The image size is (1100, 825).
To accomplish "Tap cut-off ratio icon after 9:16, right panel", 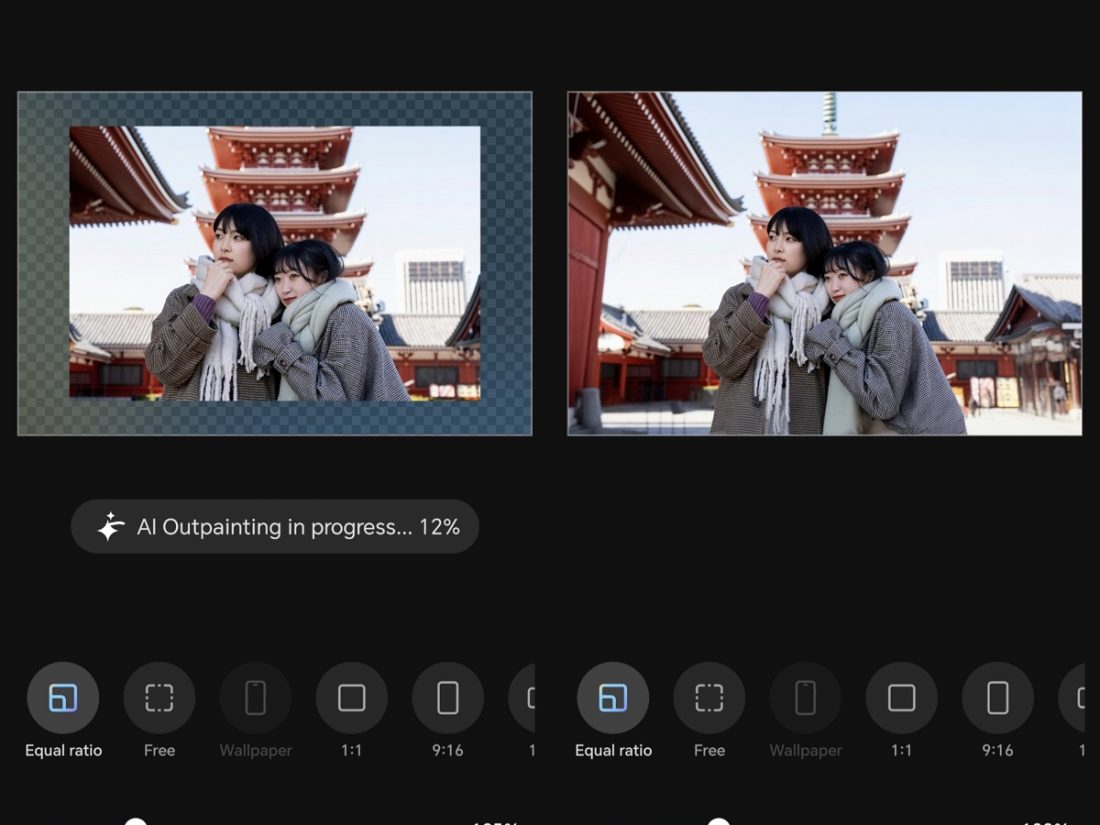I will (x=1074, y=698).
